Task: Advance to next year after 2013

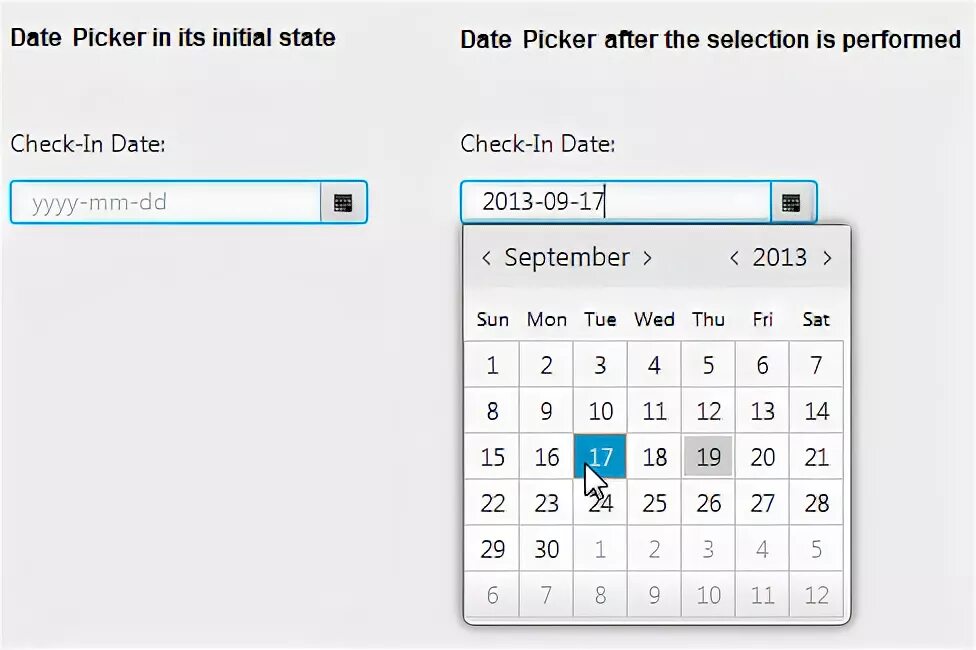Action: tap(827, 258)
